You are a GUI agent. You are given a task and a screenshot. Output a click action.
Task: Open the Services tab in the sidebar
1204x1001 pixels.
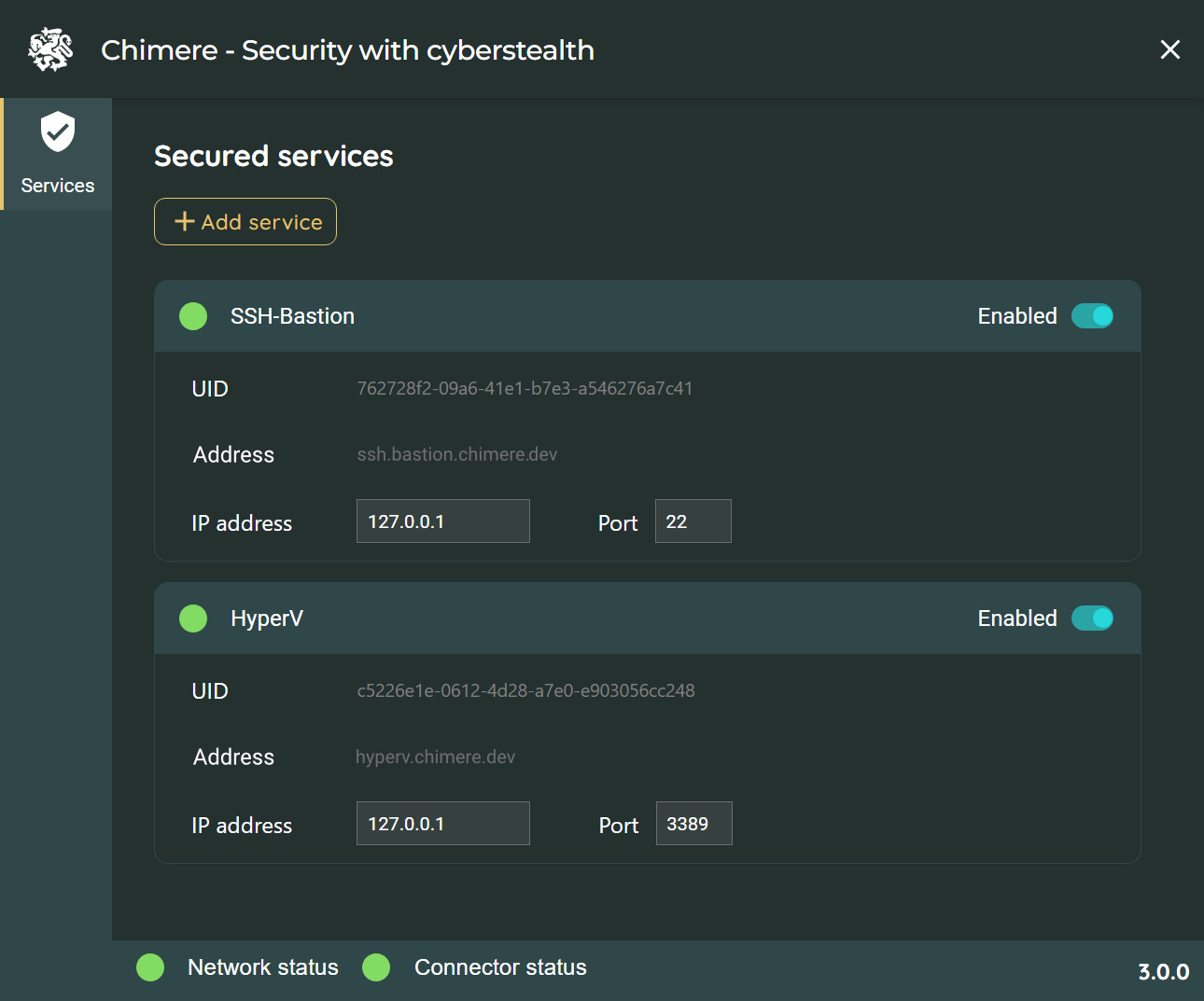click(x=57, y=154)
